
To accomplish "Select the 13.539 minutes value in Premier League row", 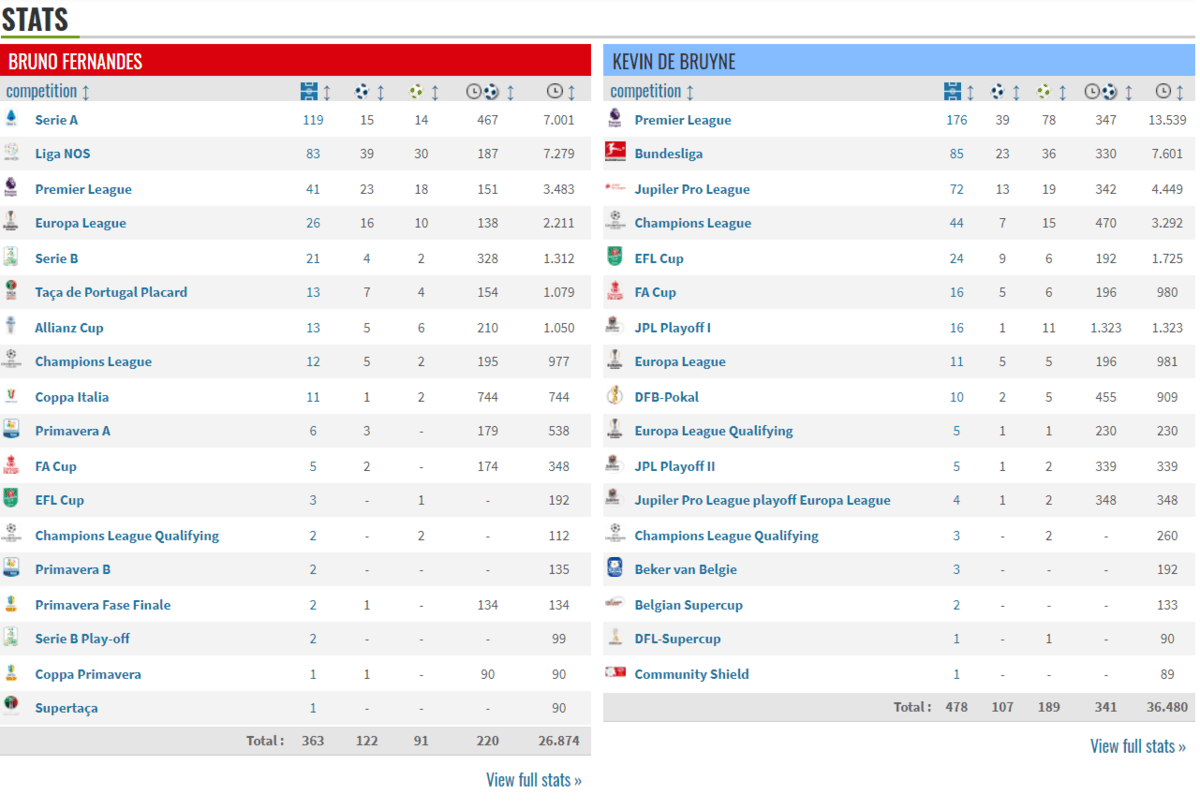I will coord(1167,120).
